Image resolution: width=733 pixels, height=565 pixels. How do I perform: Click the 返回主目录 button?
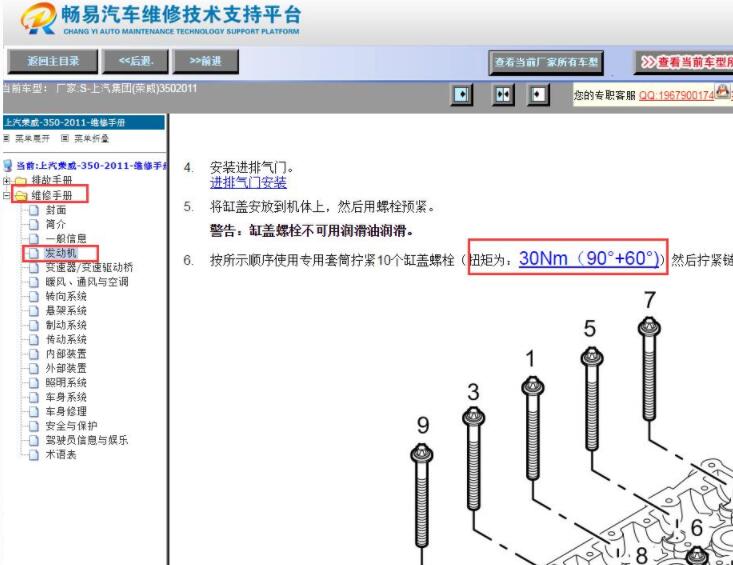53,61
